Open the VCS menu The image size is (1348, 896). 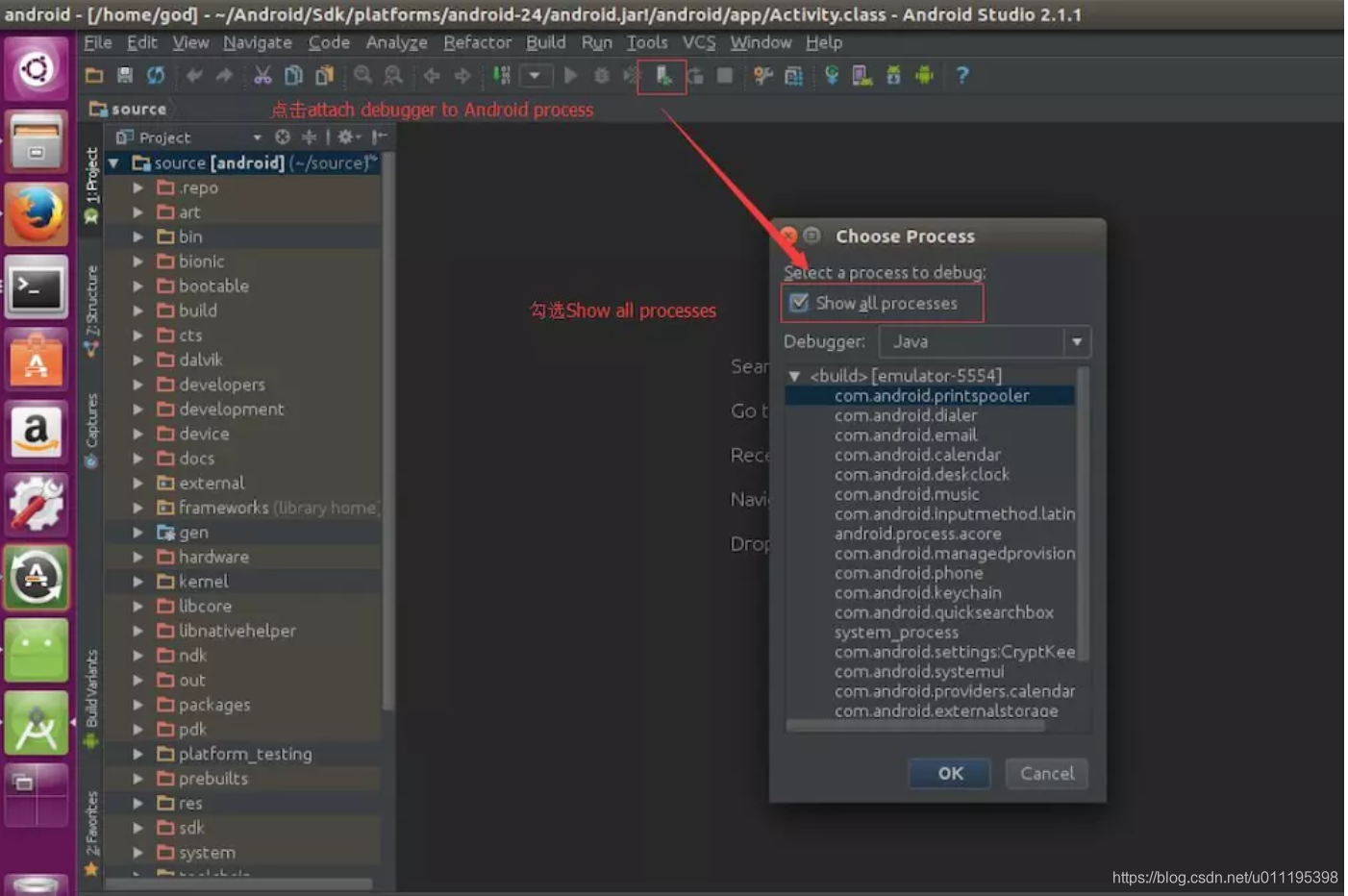(x=699, y=42)
